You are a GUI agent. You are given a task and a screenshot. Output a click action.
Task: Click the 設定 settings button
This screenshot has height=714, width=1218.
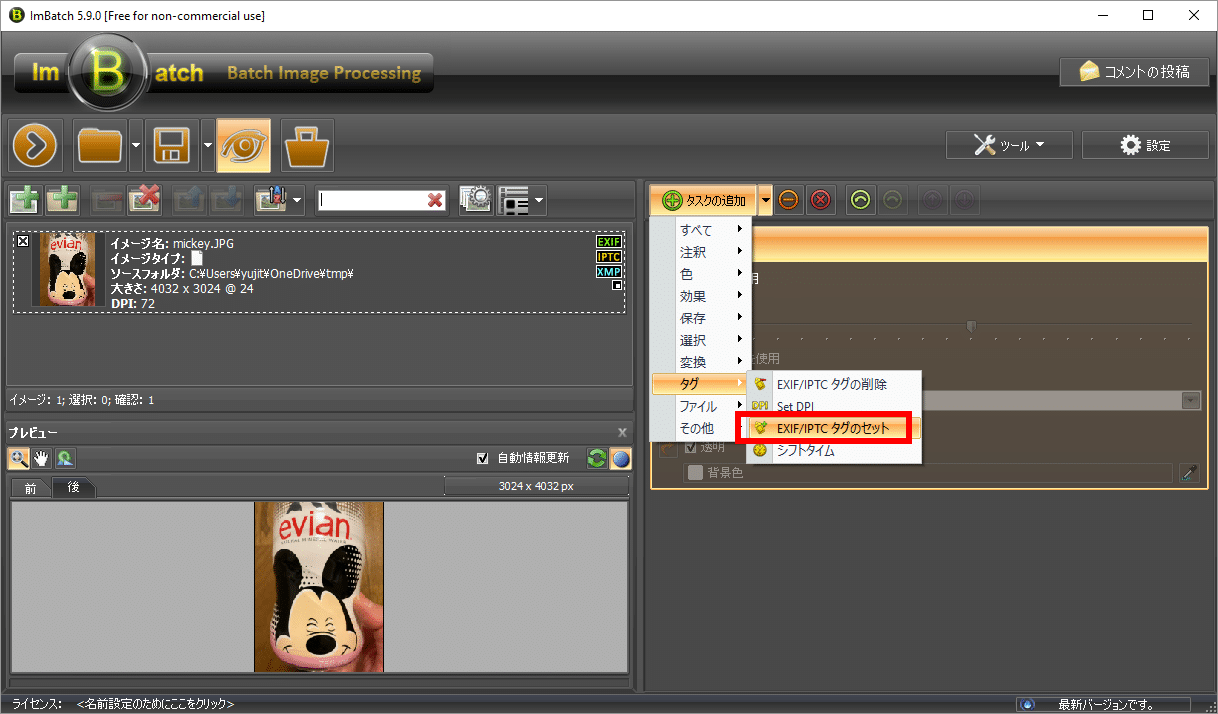pos(1145,145)
